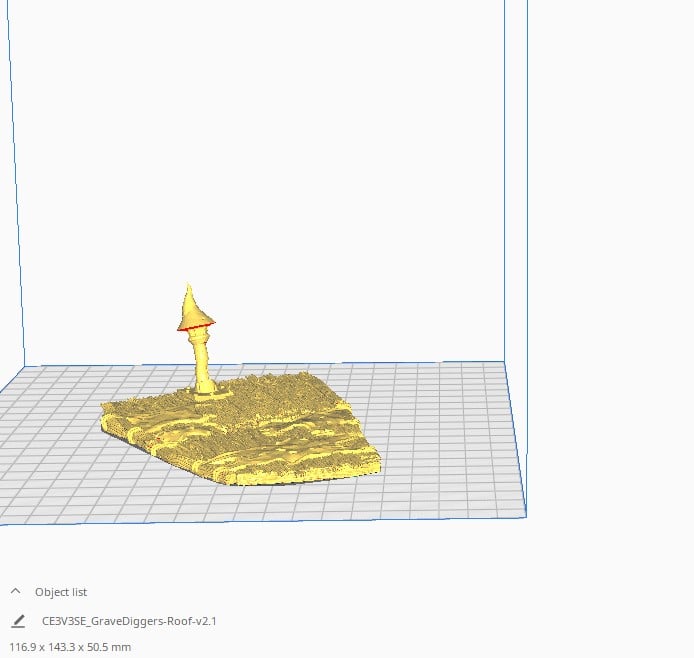Click the 116.9 x 143.3 x 50.5 mm dimensions
Screen dimensions: 694x658
click(70, 647)
